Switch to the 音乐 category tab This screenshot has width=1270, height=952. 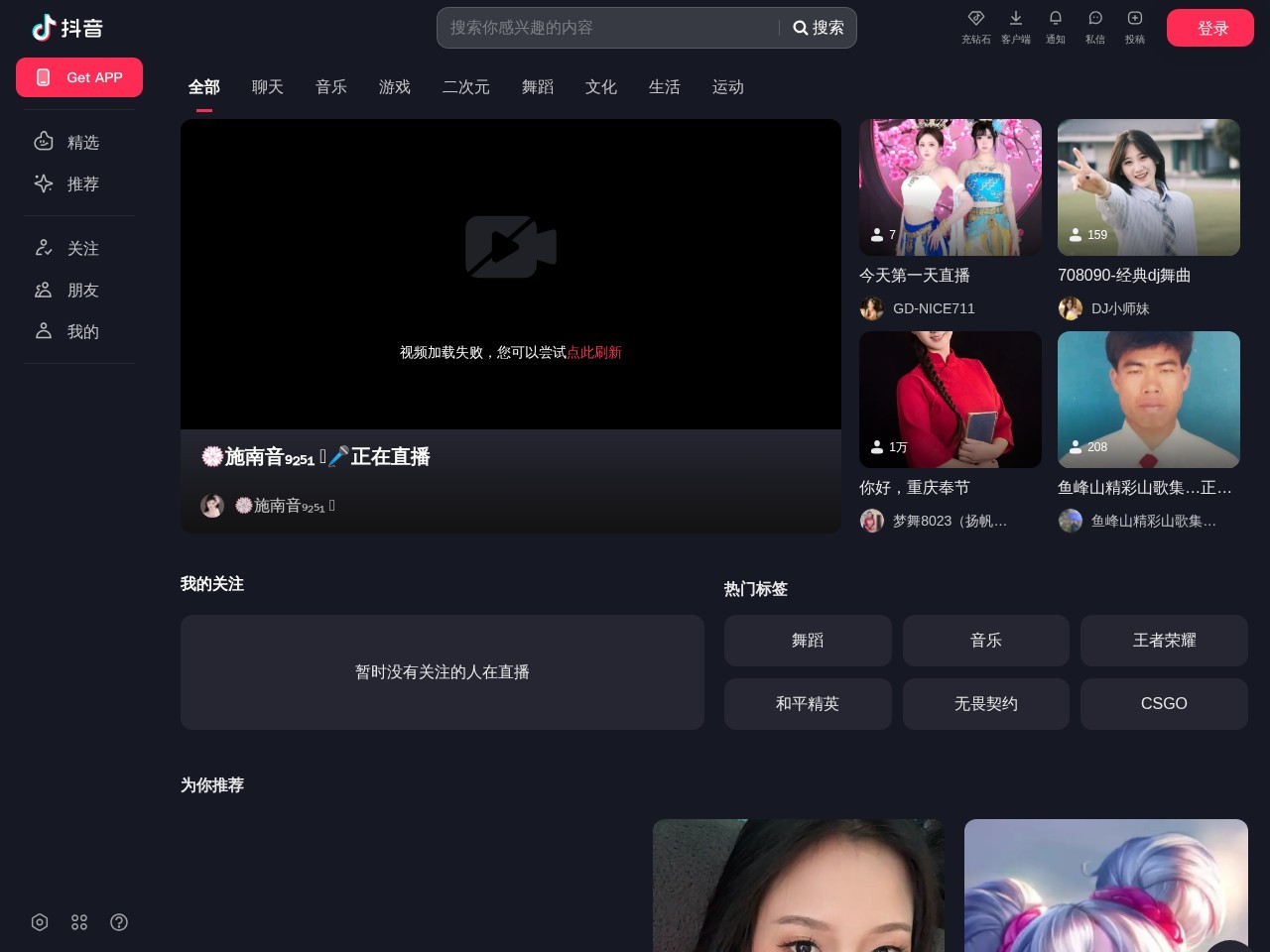331,87
